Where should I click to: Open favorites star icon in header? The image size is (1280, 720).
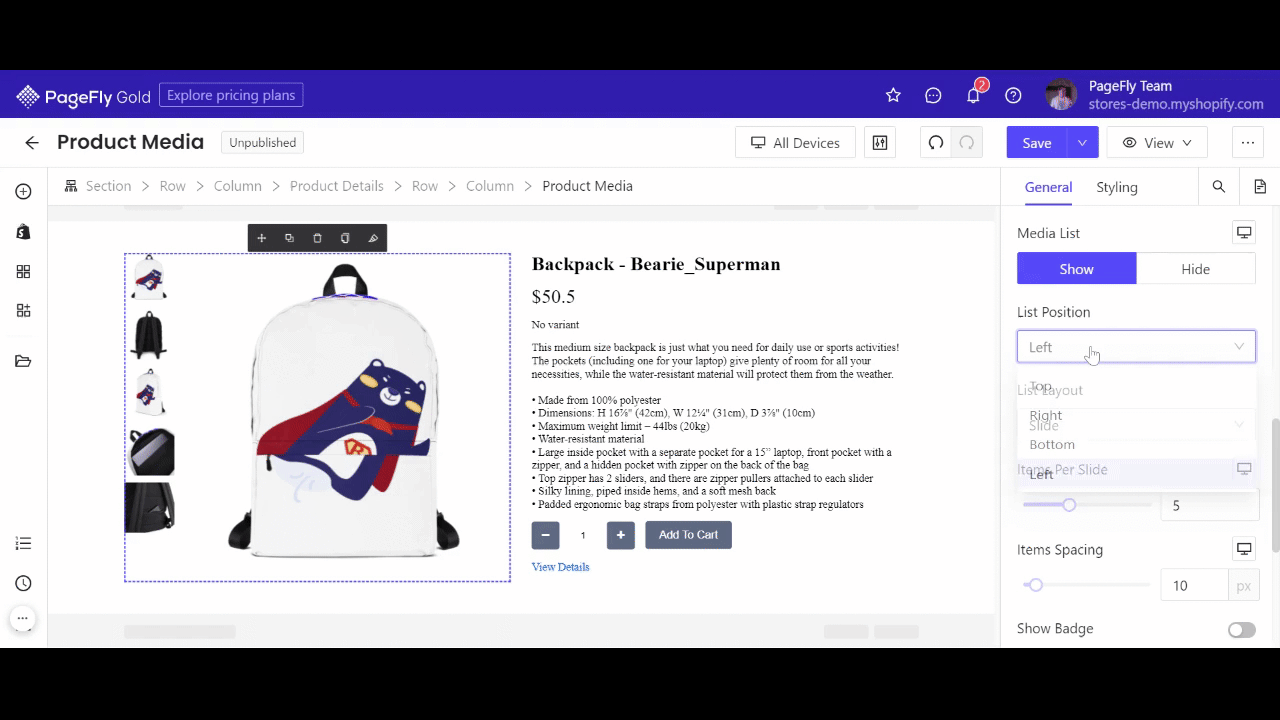[x=893, y=96]
